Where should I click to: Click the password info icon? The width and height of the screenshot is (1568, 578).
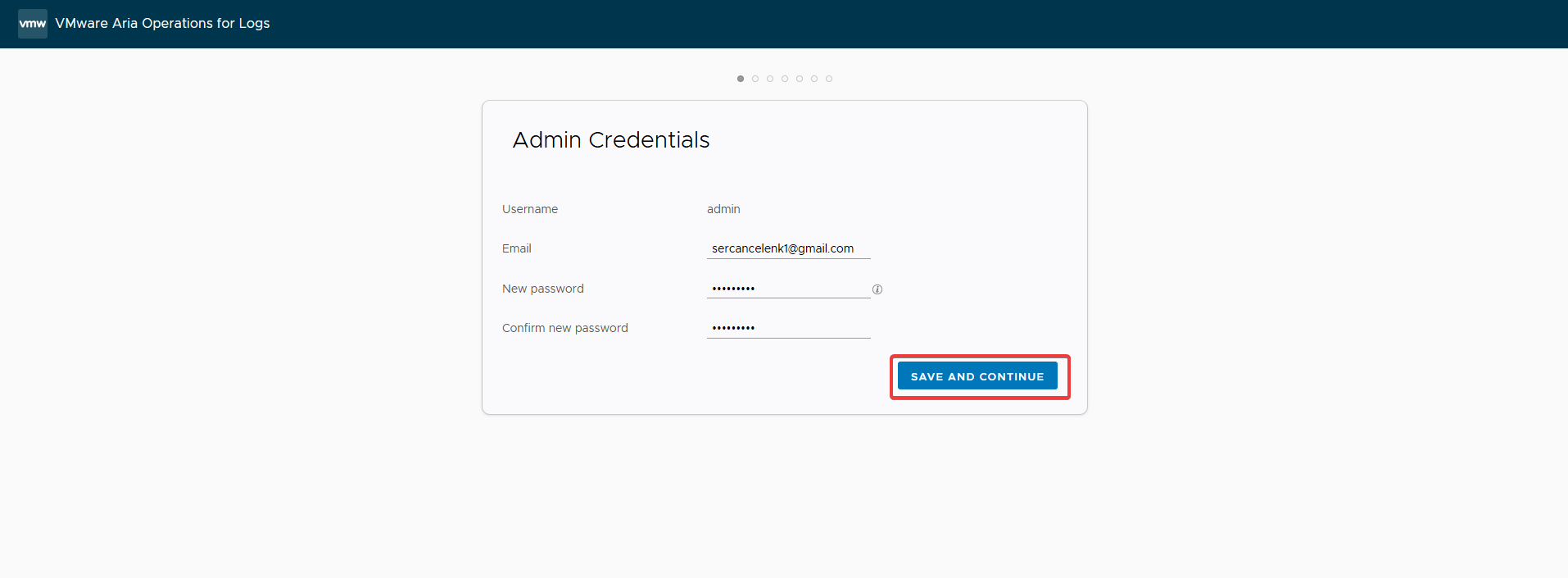click(877, 289)
